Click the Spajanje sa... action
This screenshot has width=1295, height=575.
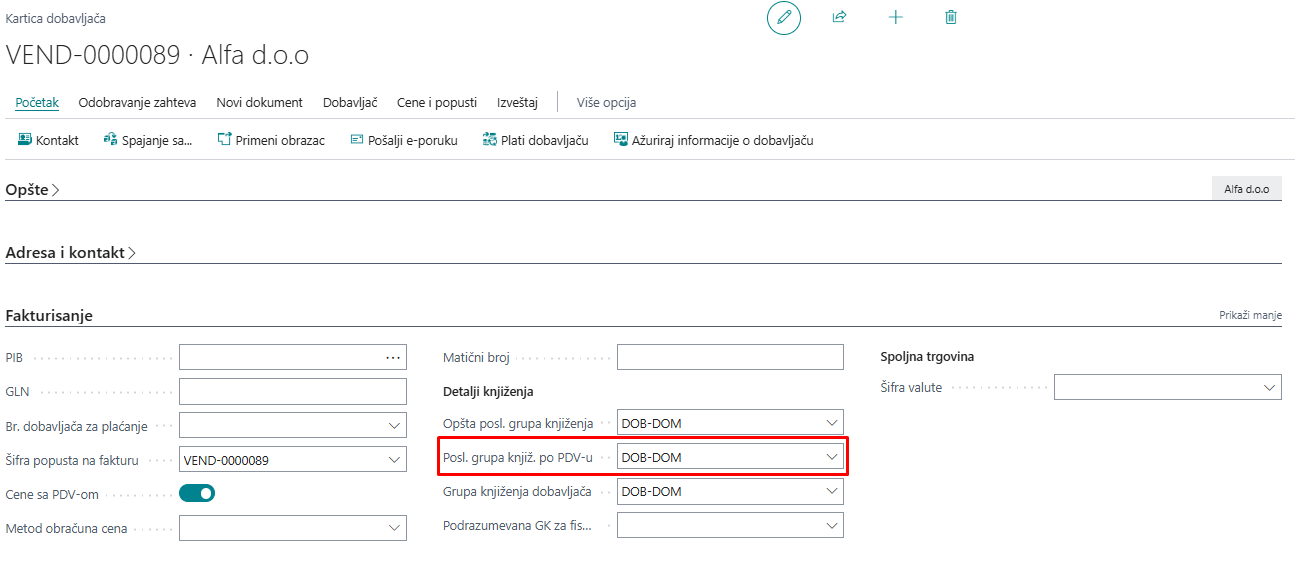pos(147,140)
